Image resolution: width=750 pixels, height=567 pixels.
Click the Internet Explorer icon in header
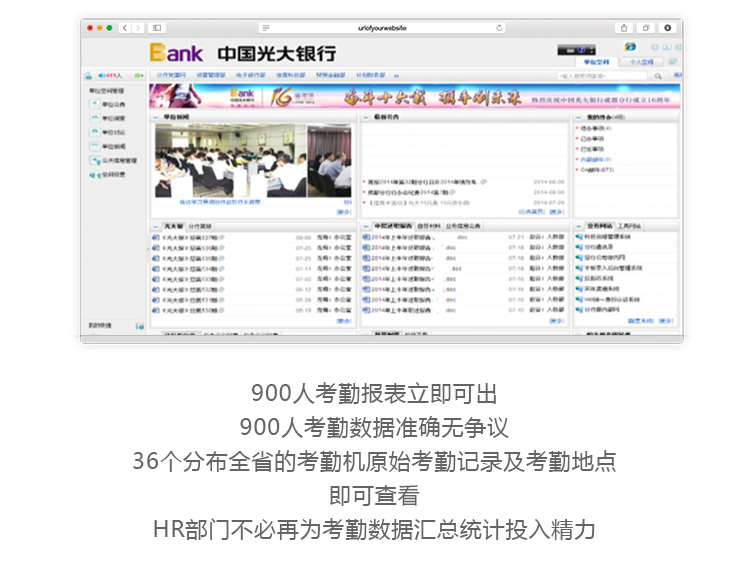coord(630,46)
